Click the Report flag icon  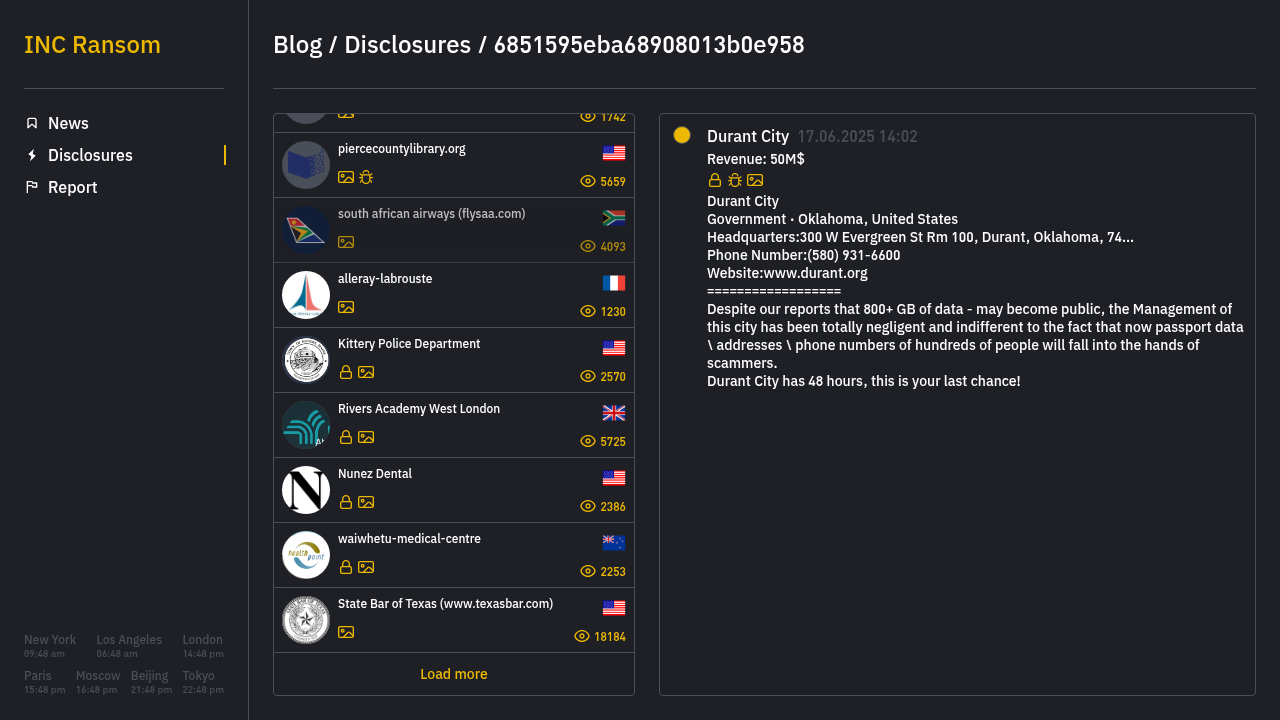pos(32,187)
